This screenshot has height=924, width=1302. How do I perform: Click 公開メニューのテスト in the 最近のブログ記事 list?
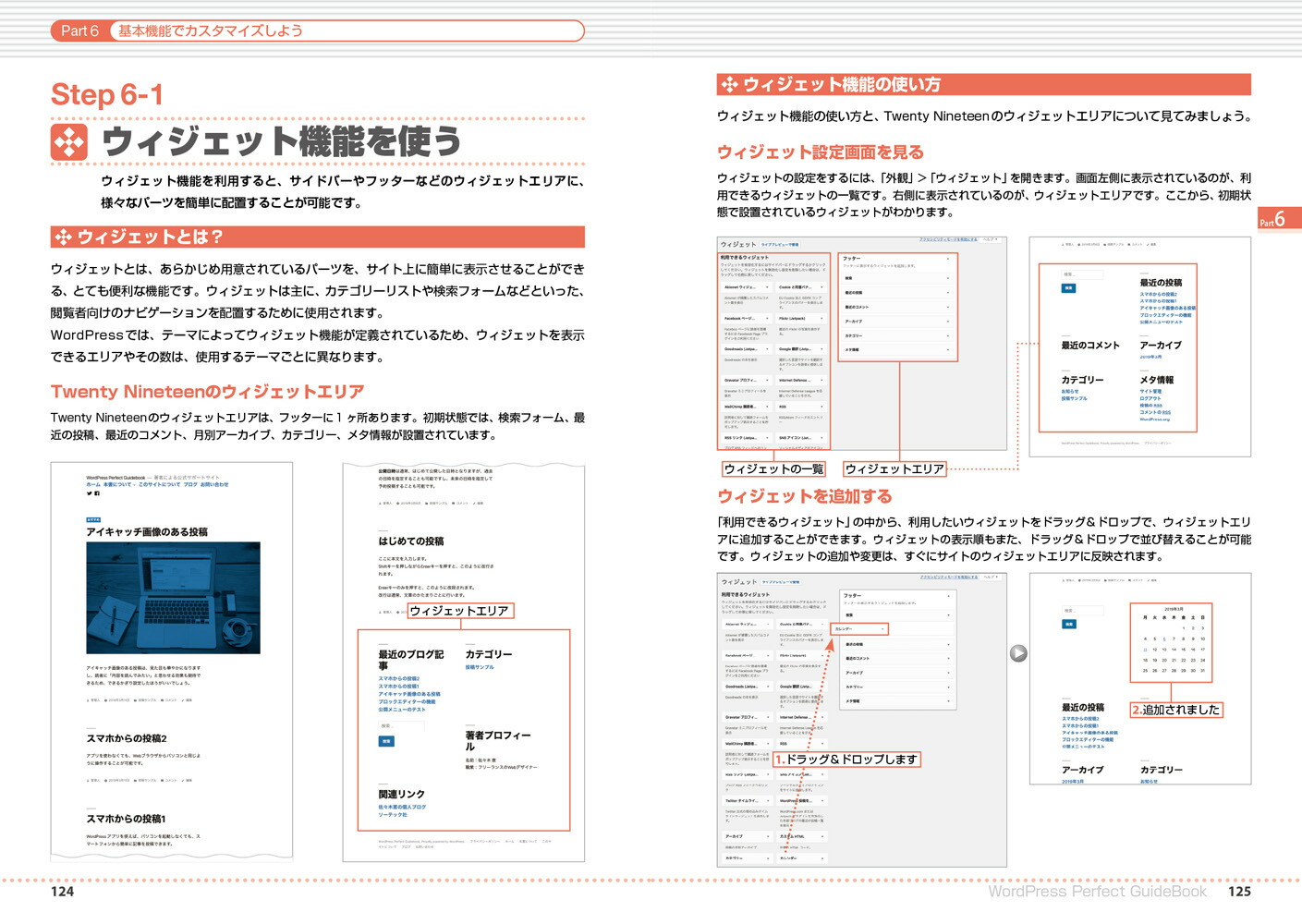402,710
